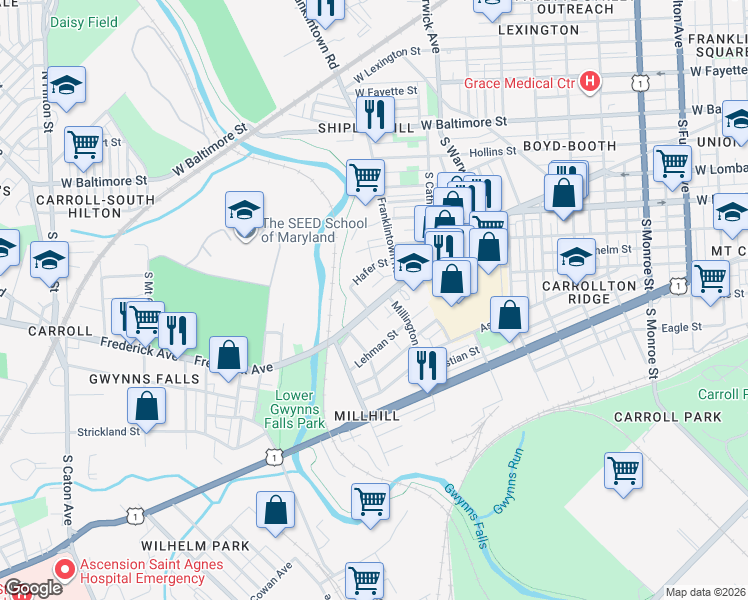
Task: Click the Strickland St street label
Action: [109, 432]
